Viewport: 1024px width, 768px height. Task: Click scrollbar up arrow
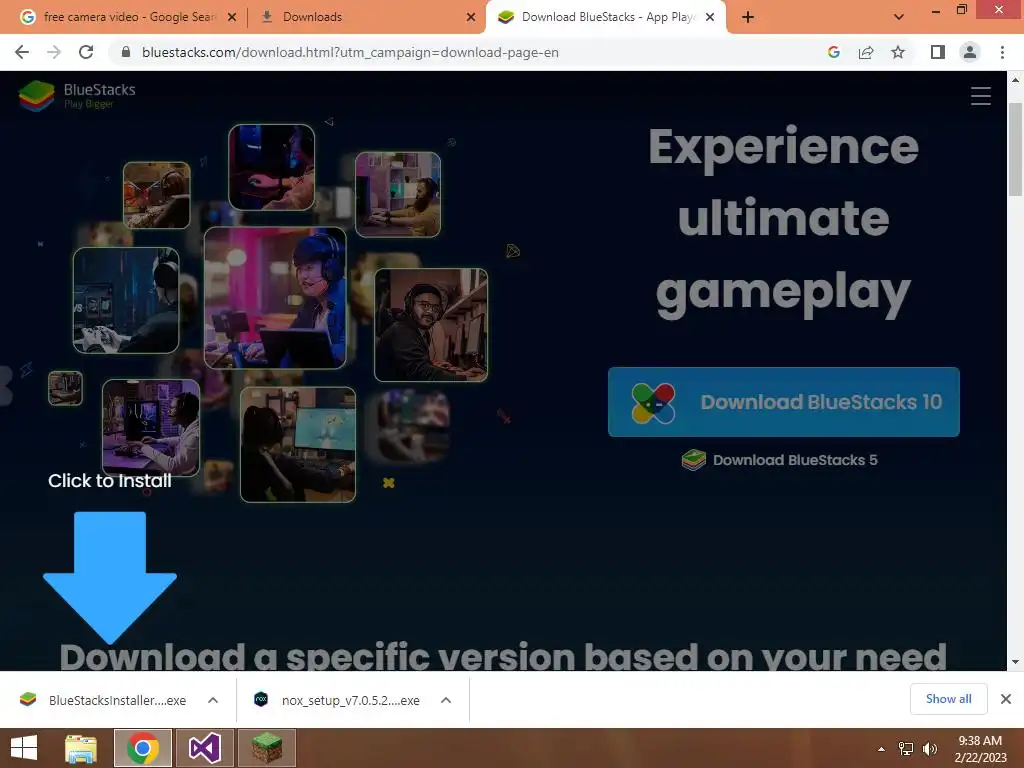pyautogui.click(x=1015, y=80)
